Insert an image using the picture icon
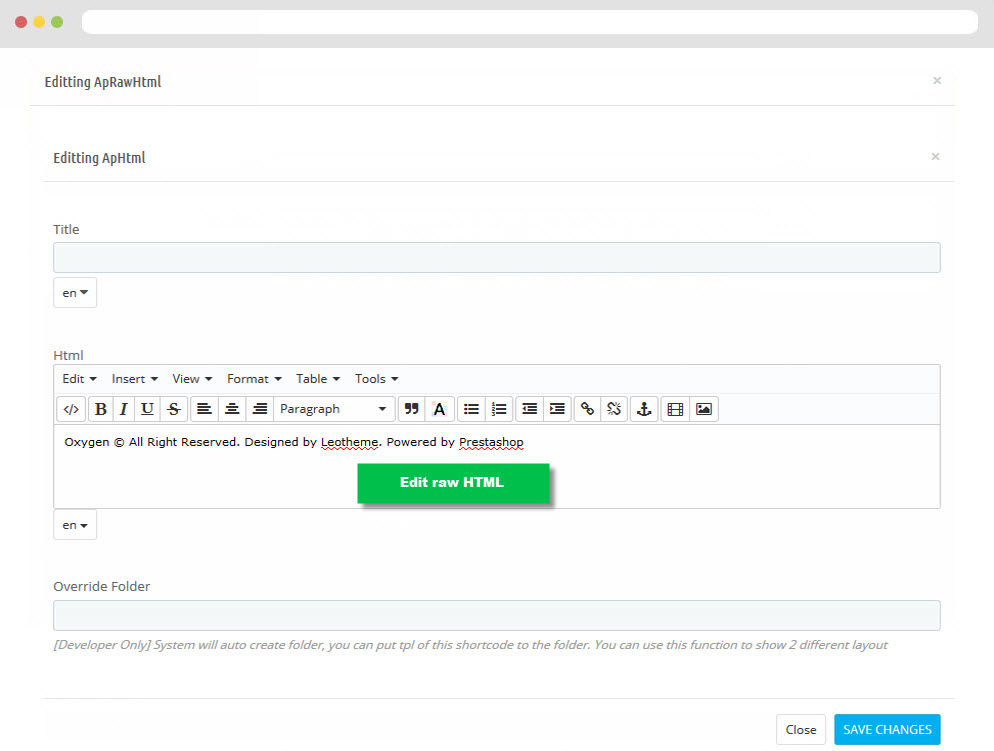994x751 pixels. coord(704,409)
